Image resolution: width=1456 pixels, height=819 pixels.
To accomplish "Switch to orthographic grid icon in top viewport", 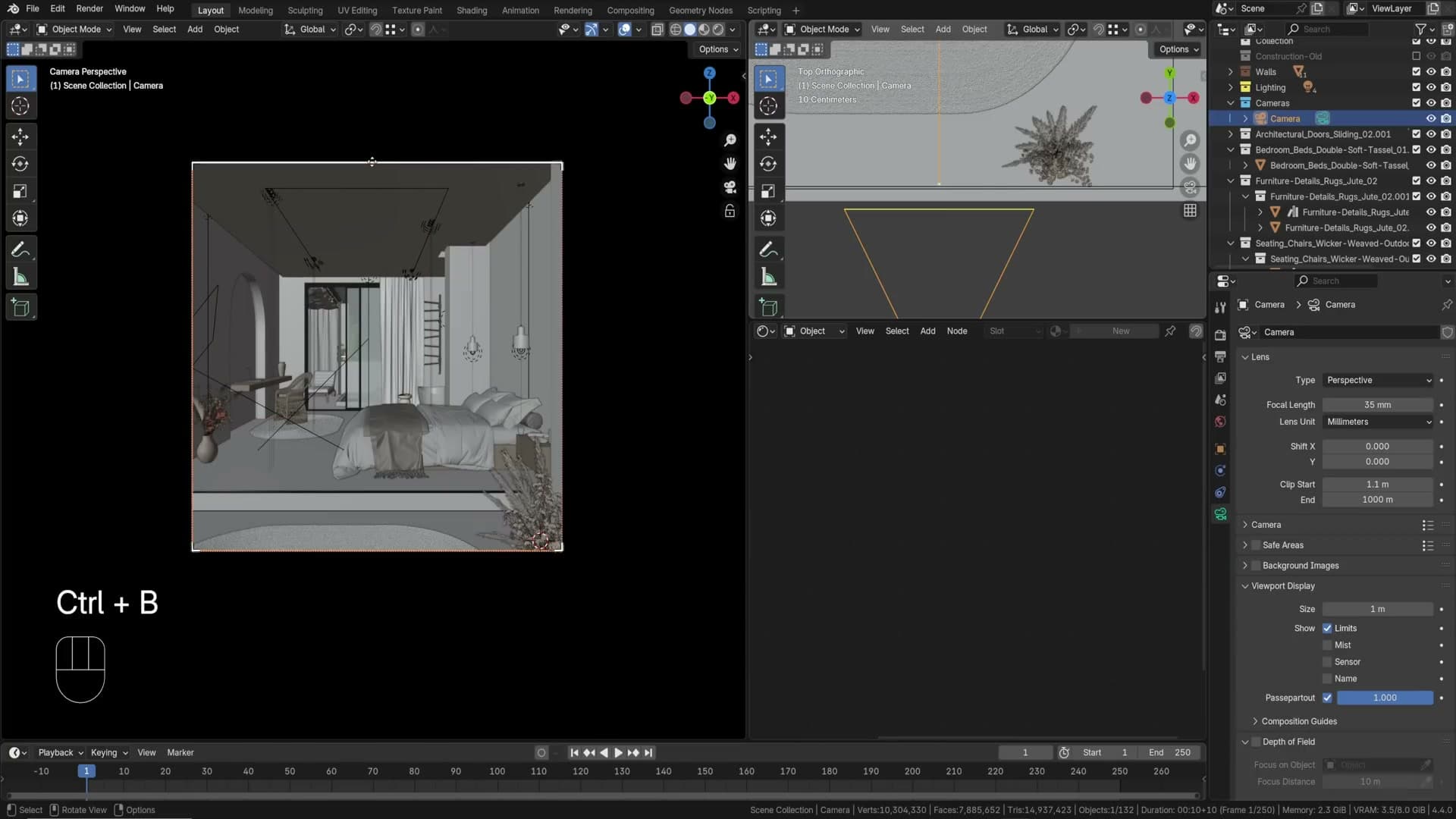I will click(1190, 211).
